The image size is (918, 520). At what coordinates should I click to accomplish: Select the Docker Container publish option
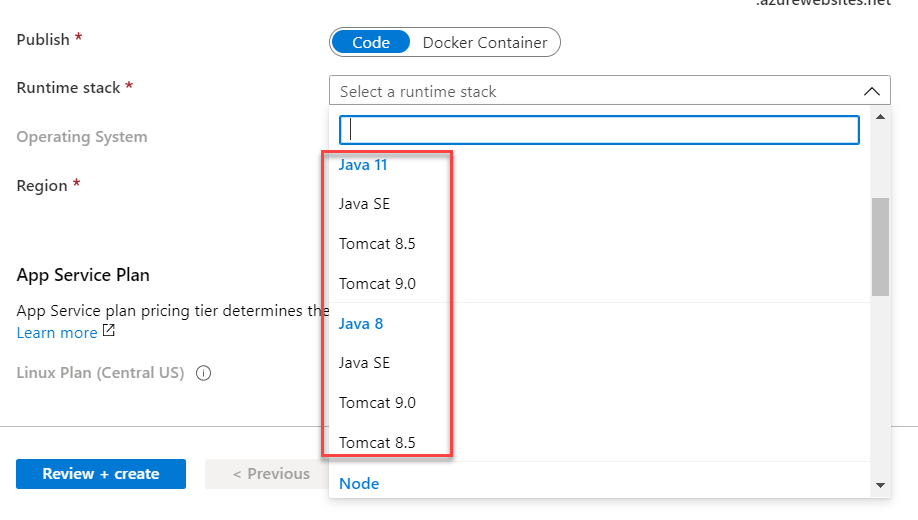click(485, 42)
